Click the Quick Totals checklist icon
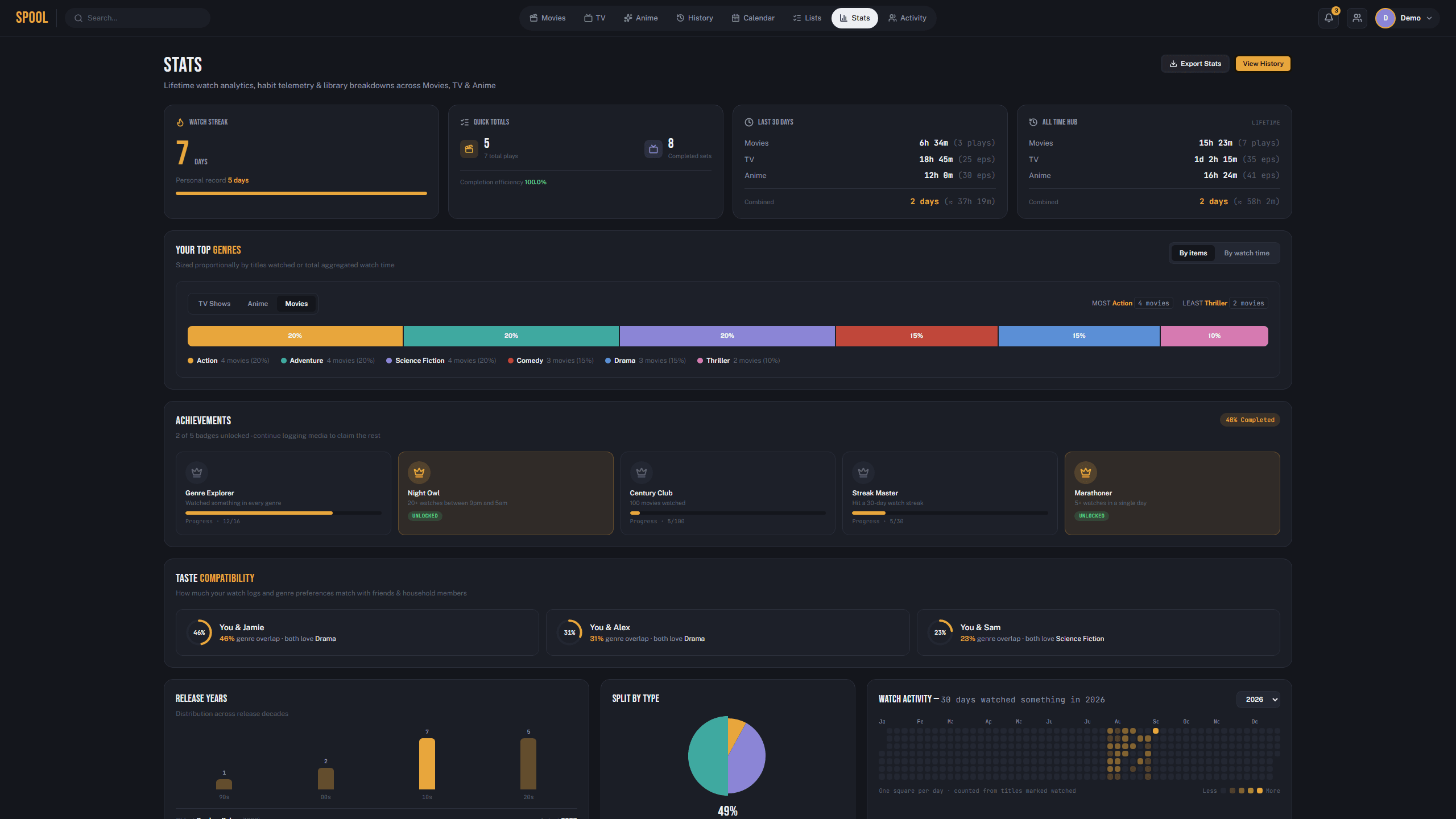The image size is (1456, 819). (x=465, y=122)
